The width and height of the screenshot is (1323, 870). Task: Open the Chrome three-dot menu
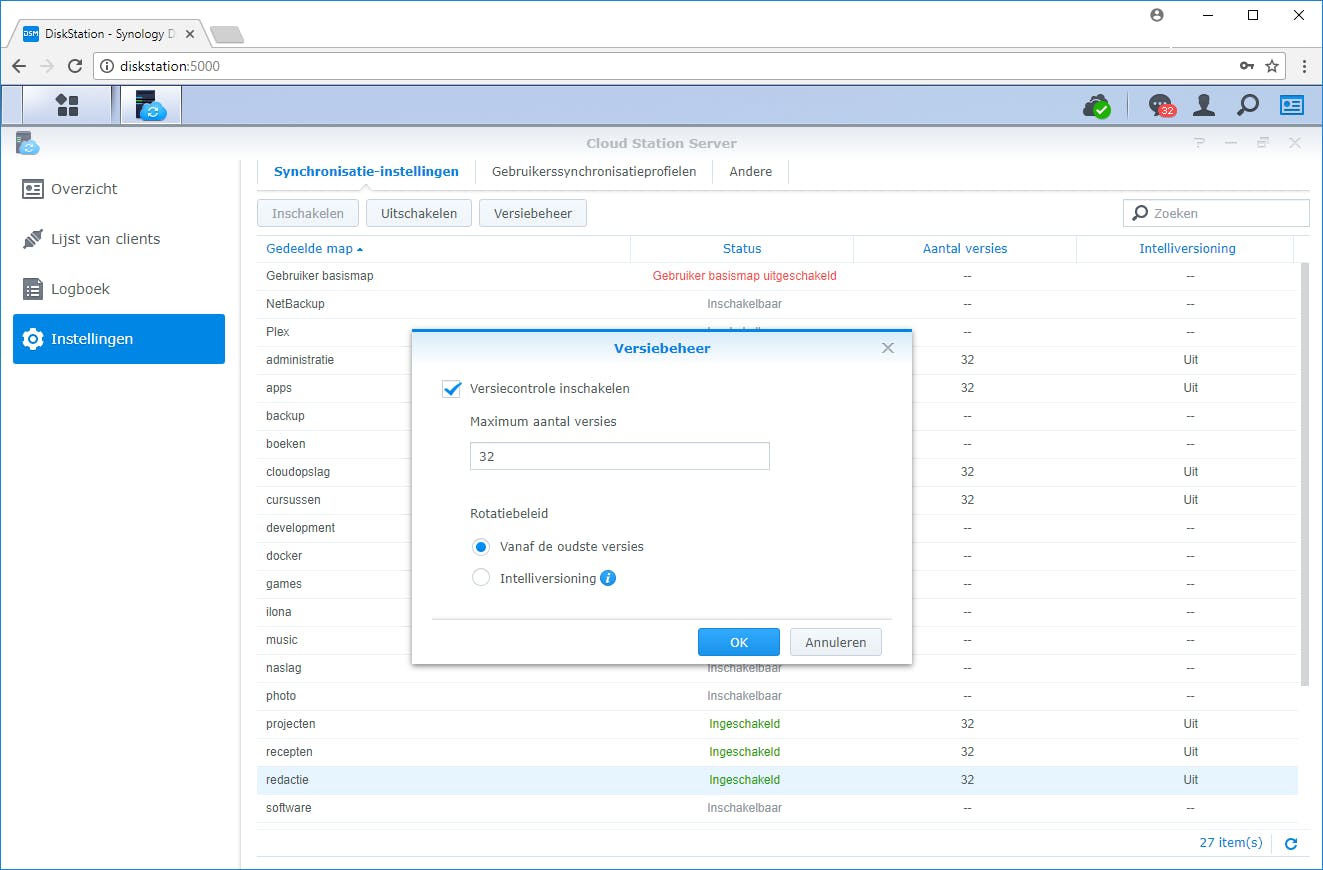pyautogui.click(x=1303, y=66)
